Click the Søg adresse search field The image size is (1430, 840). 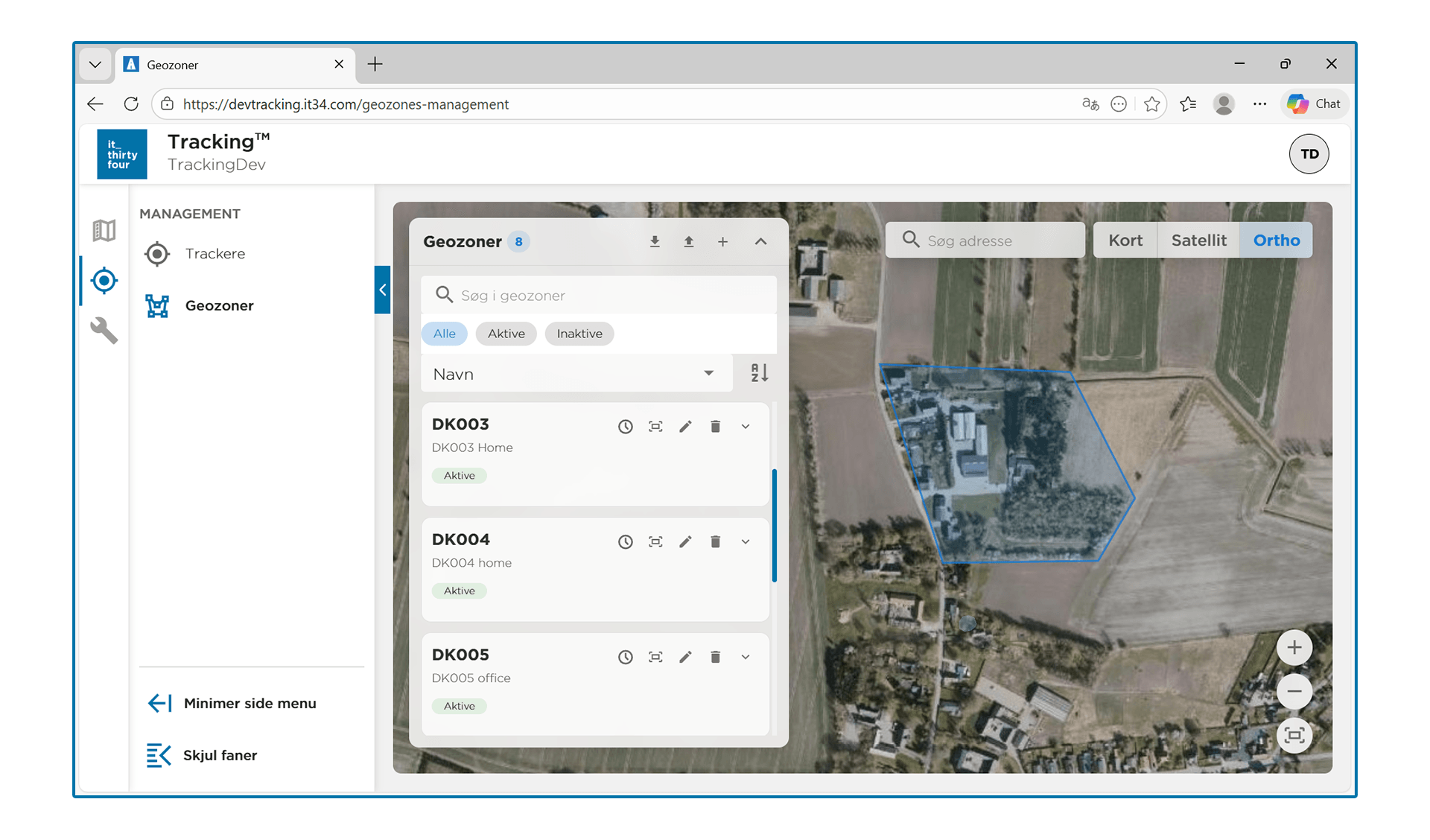pos(998,241)
